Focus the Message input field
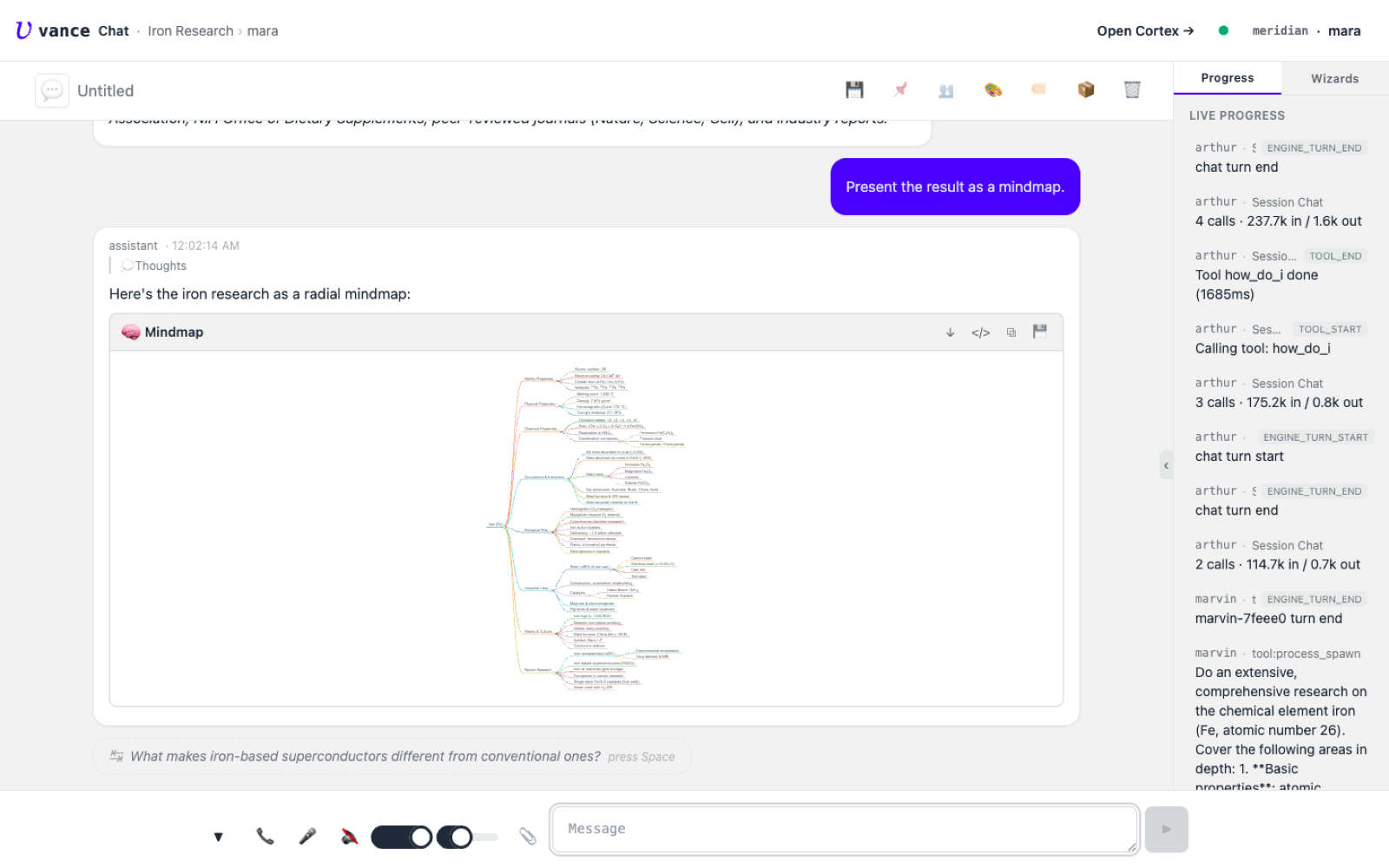1389x868 pixels. click(844, 829)
